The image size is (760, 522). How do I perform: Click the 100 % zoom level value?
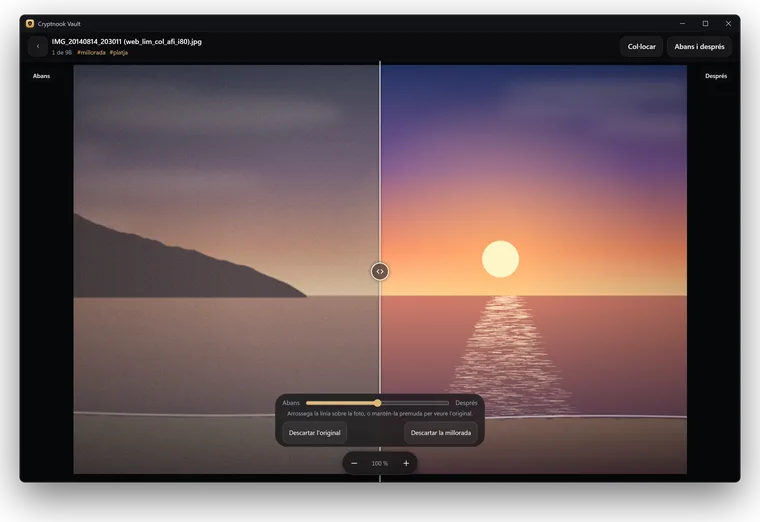[380, 463]
